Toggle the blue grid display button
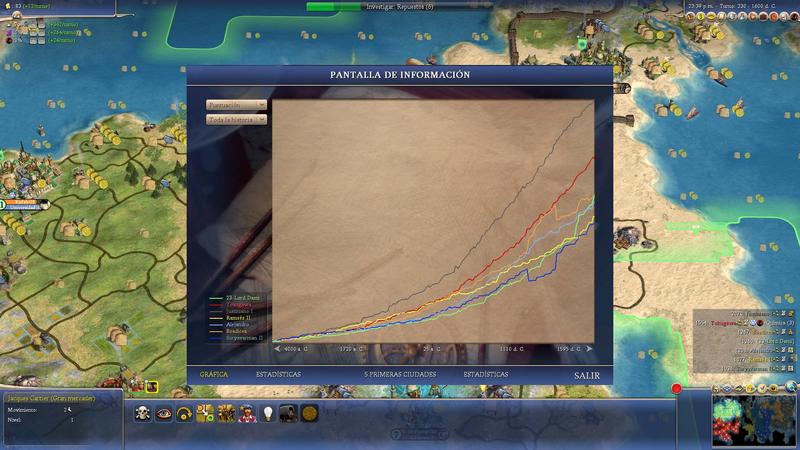This screenshot has height=450, width=800. click(727, 389)
